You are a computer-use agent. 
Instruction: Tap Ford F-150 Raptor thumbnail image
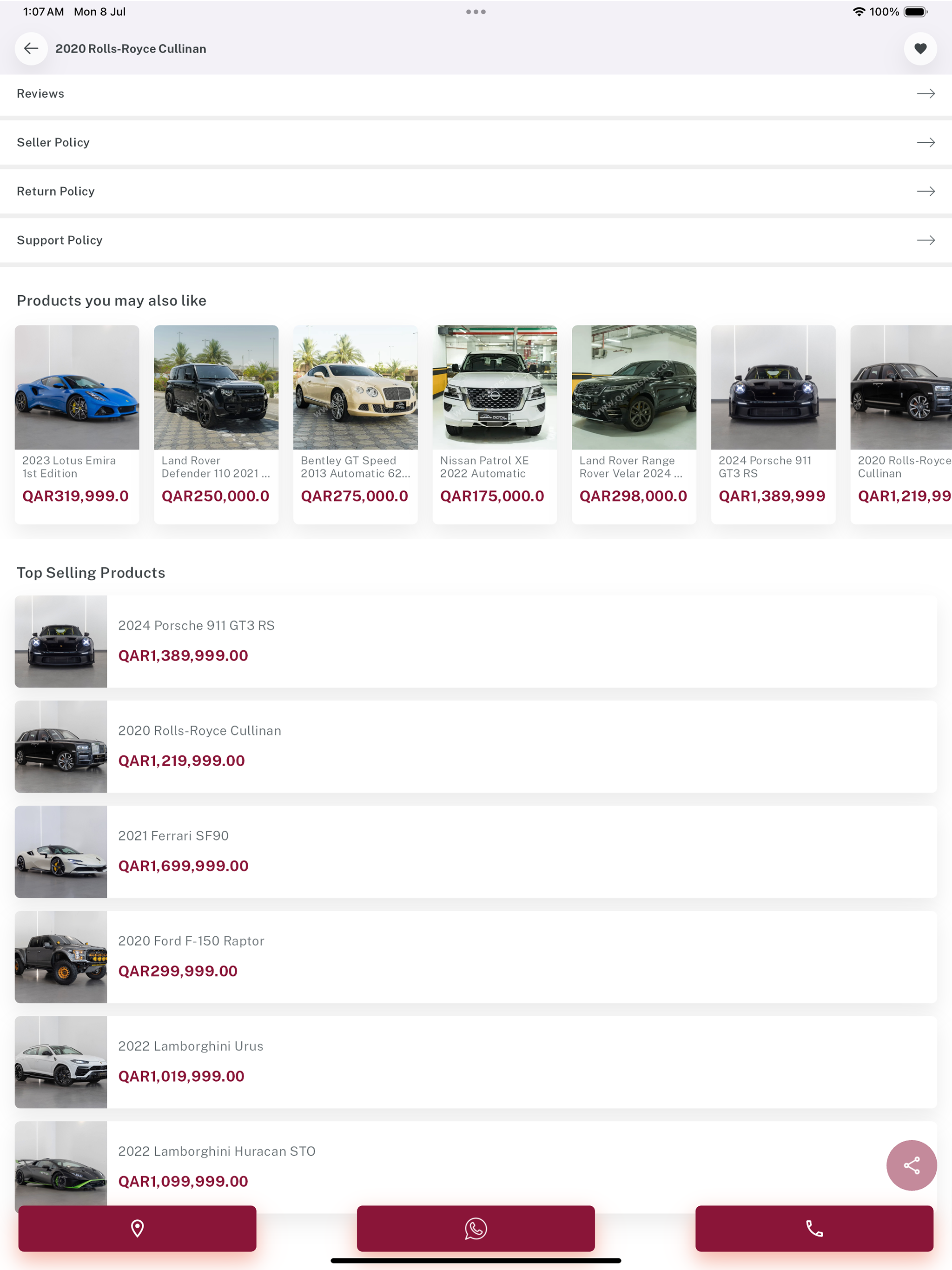click(x=61, y=957)
